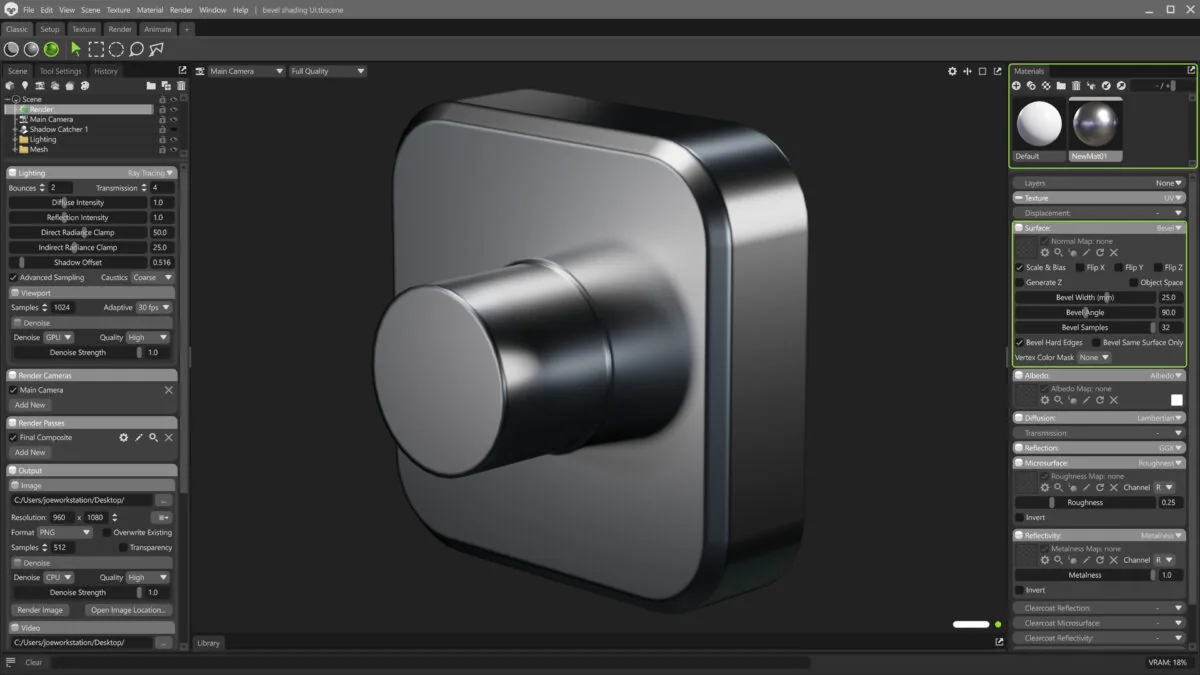Click Clear button in status bar
The height and width of the screenshot is (675, 1200).
(x=34, y=662)
